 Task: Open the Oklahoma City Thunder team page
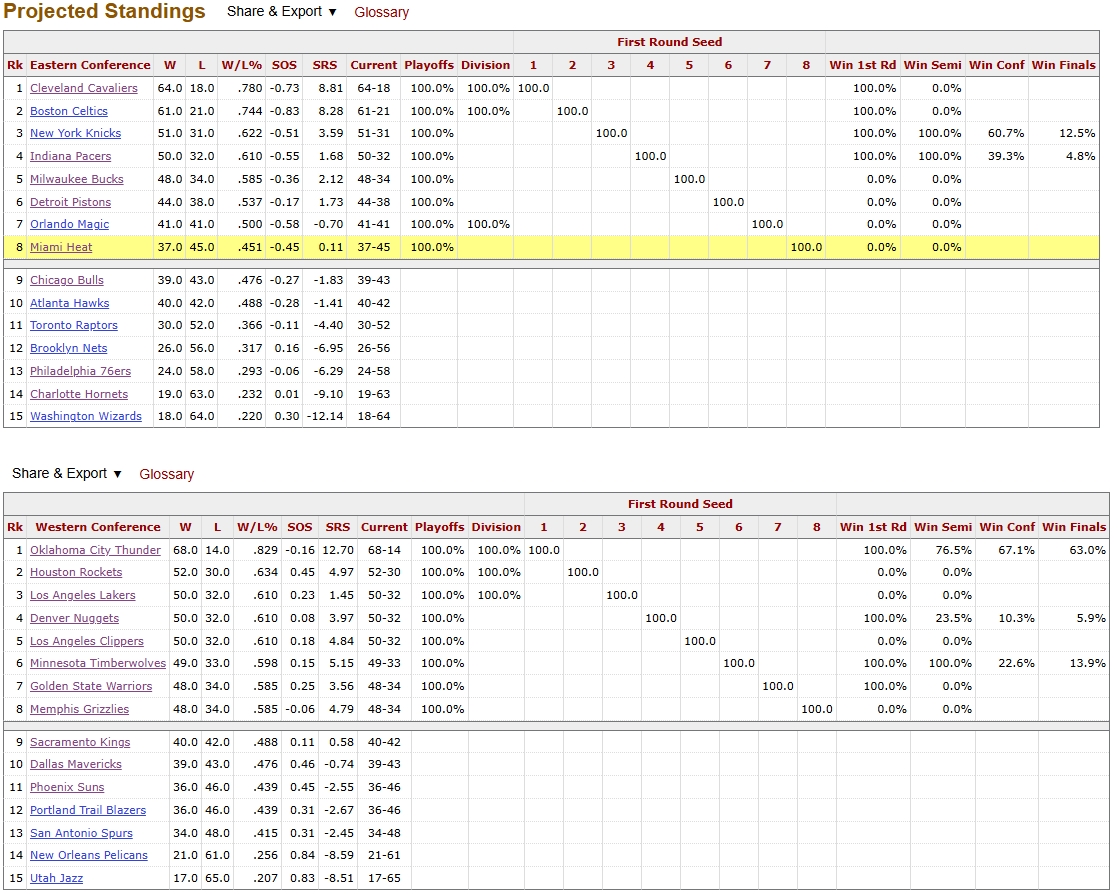(95, 550)
